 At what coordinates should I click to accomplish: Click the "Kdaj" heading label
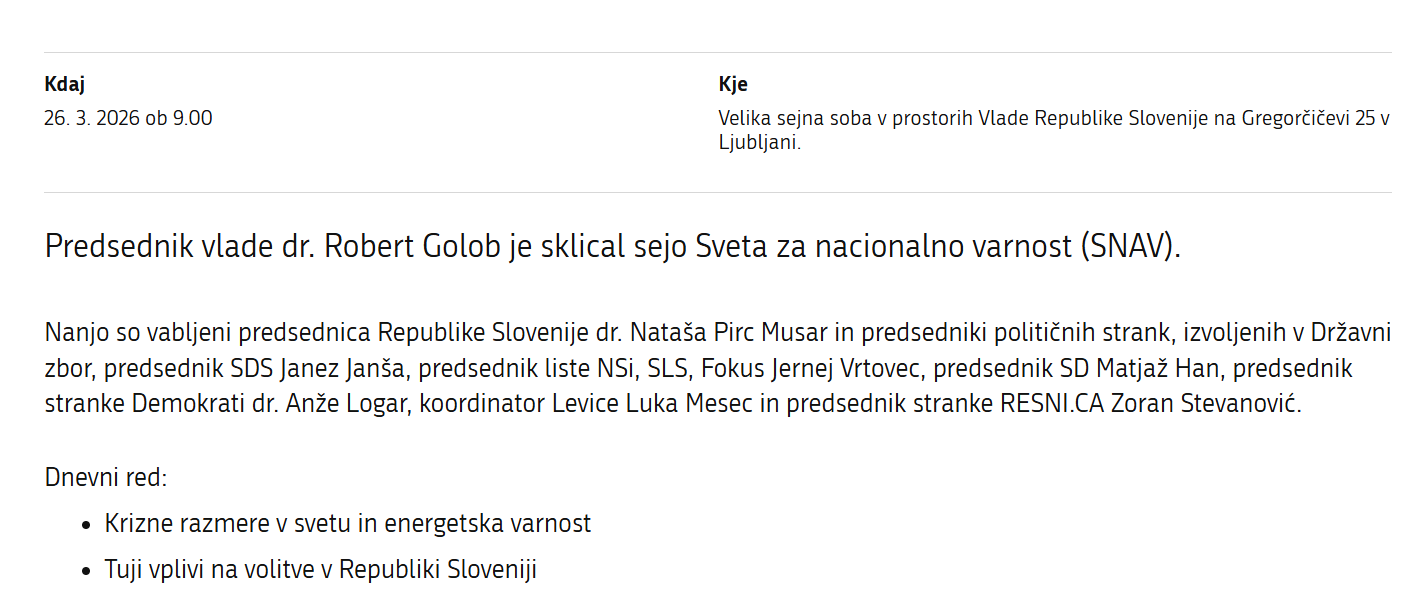coord(64,84)
